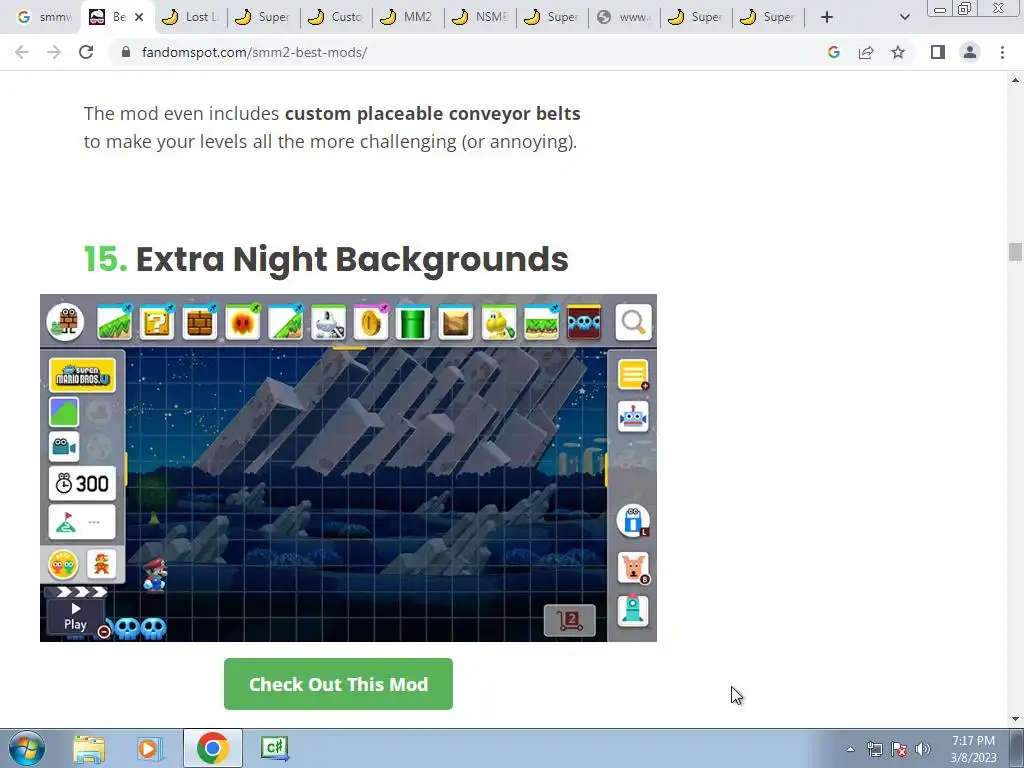Click the coin icon in screenshot
The width and height of the screenshot is (1024, 768).
(x=371, y=322)
